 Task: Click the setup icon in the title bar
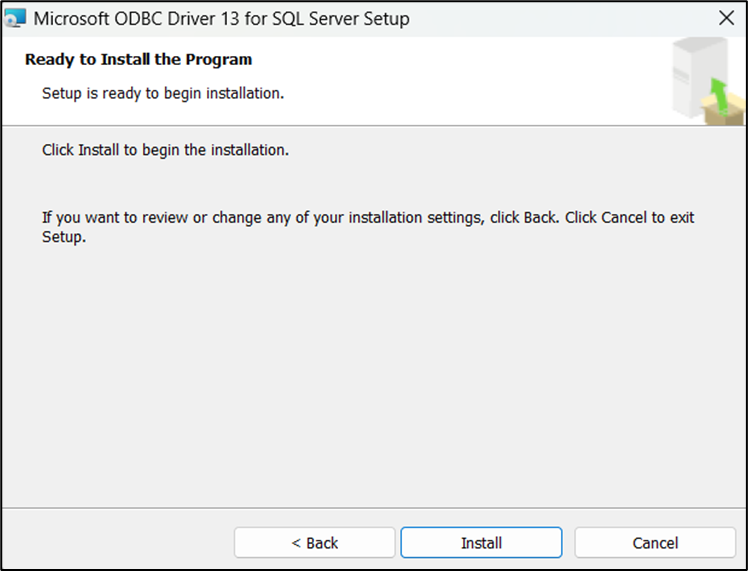[x=15, y=19]
